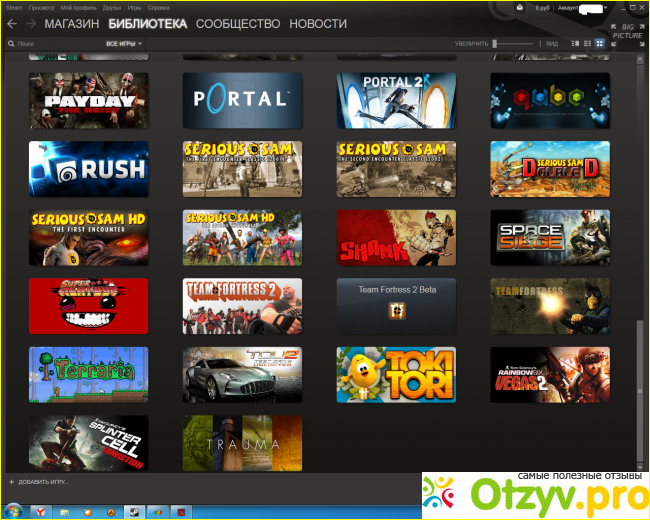
Task: Select the Terraria game tile
Action: click(x=89, y=374)
